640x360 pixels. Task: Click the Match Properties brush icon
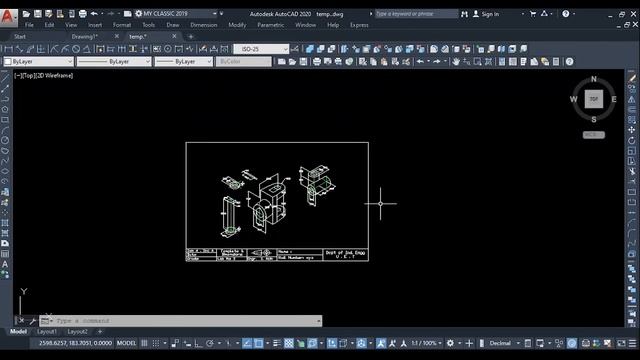pyautogui.click(x=406, y=62)
